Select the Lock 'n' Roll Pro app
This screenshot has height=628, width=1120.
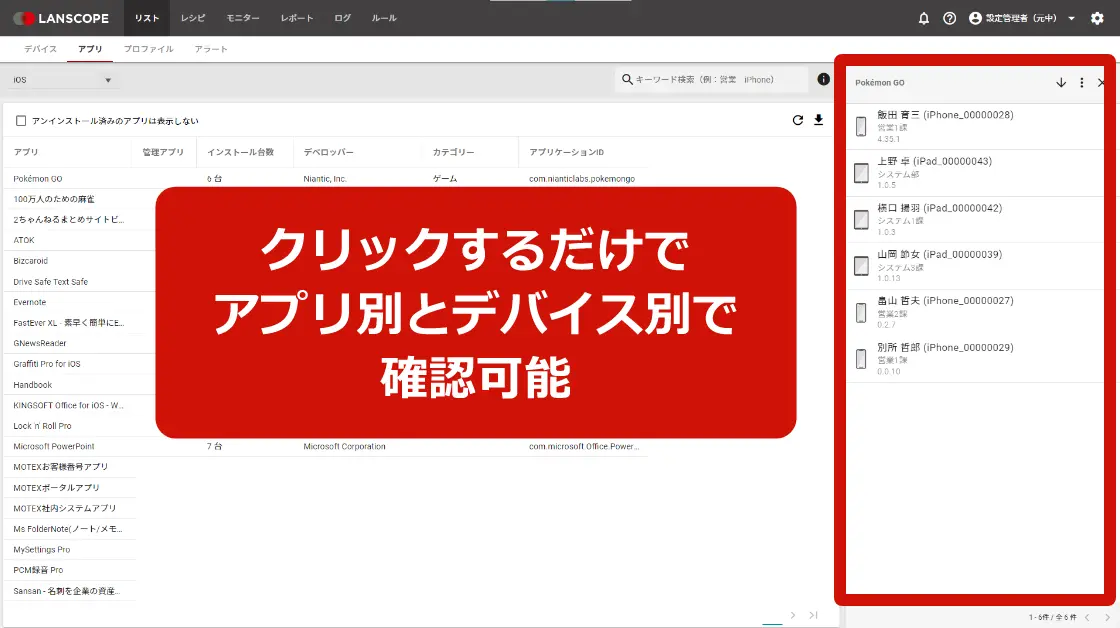coord(42,426)
